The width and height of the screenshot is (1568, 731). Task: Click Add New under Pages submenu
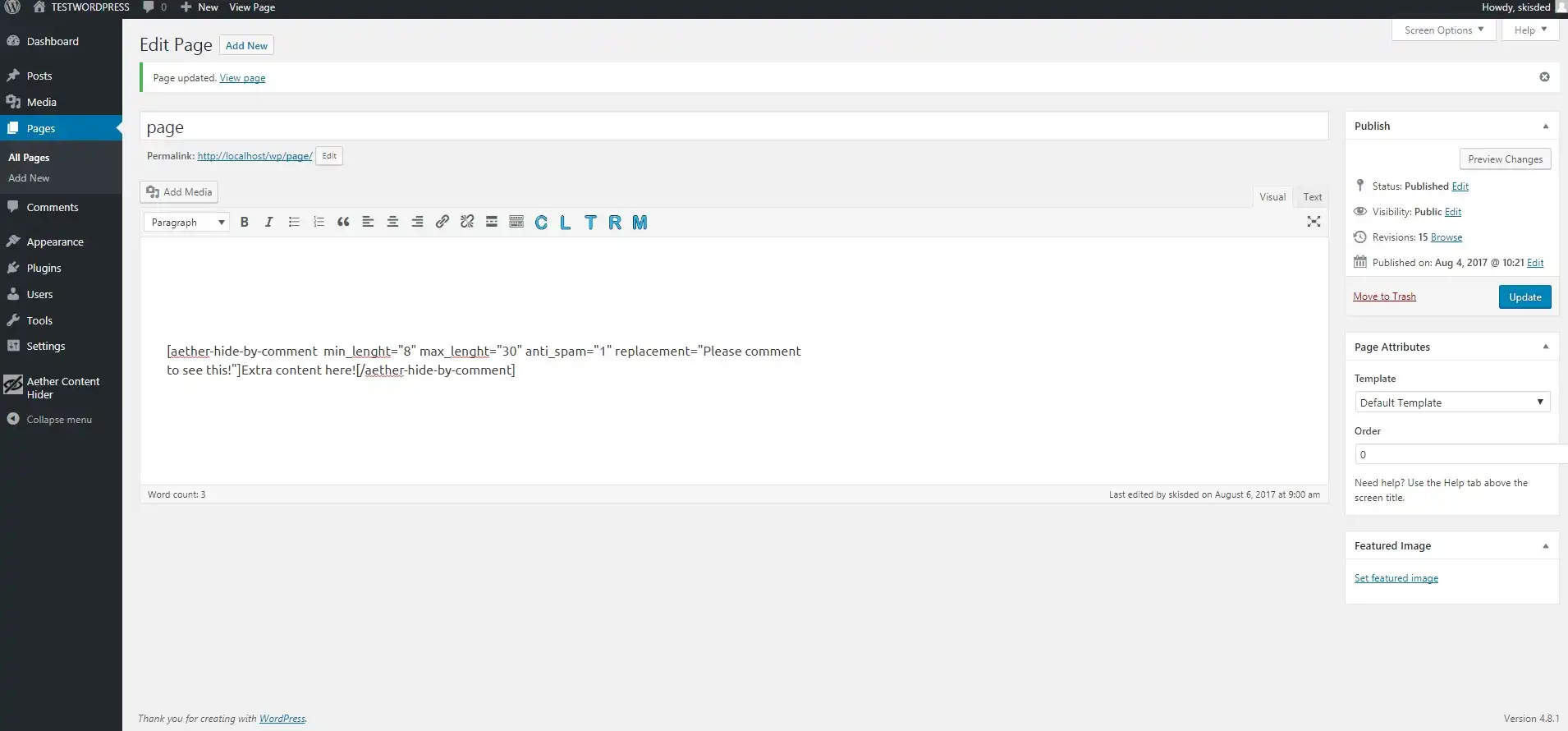point(29,178)
